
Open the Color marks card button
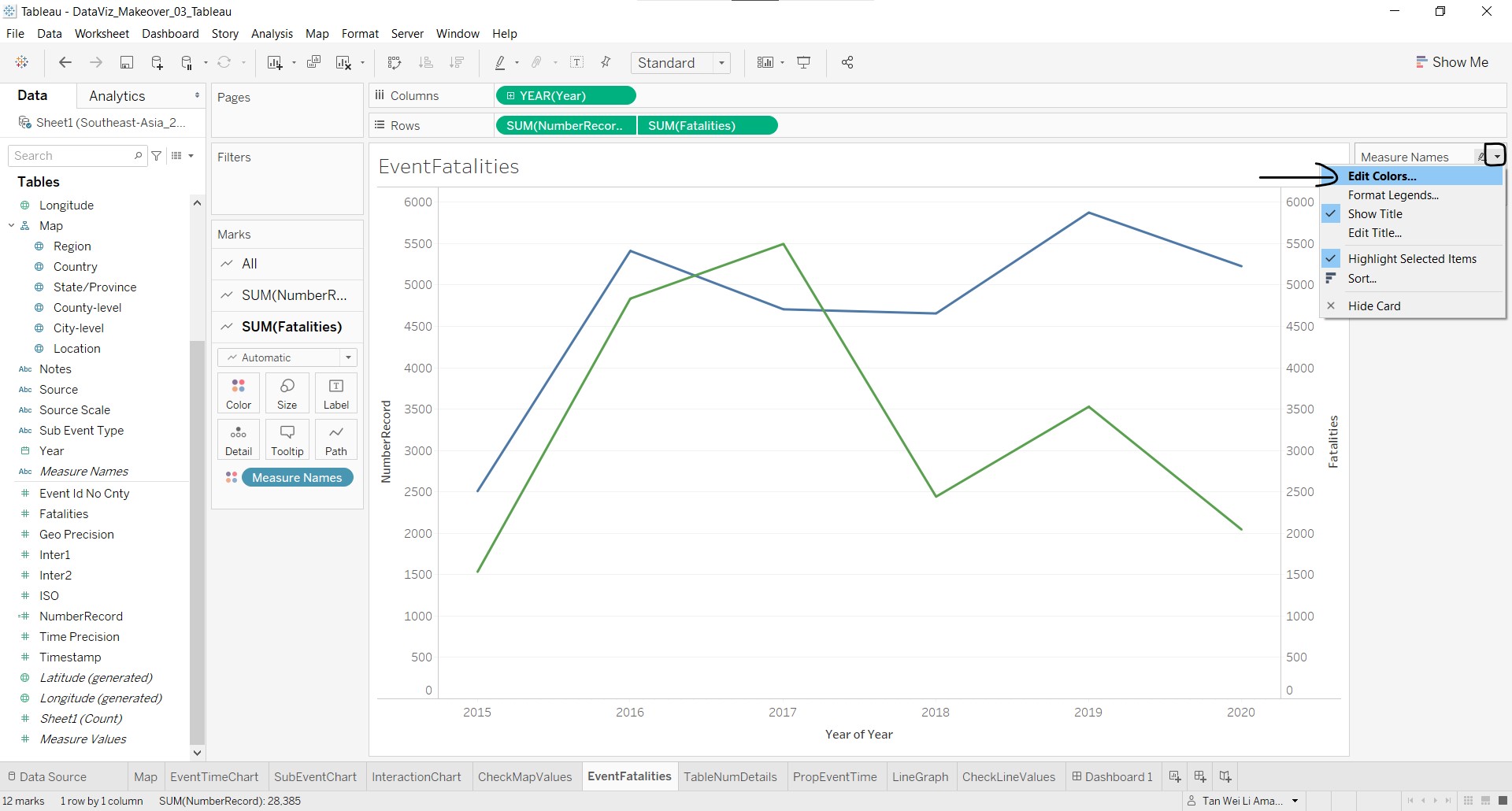[239, 393]
